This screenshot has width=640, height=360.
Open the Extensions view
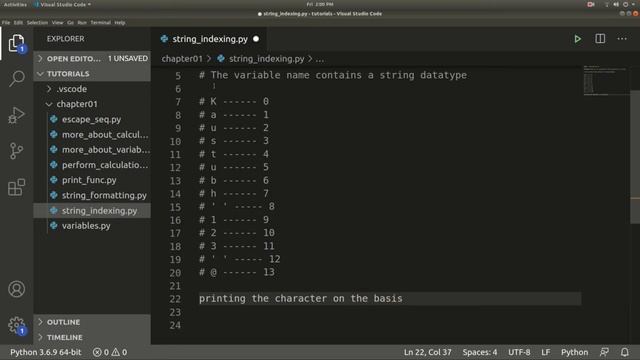coord(16,187)
